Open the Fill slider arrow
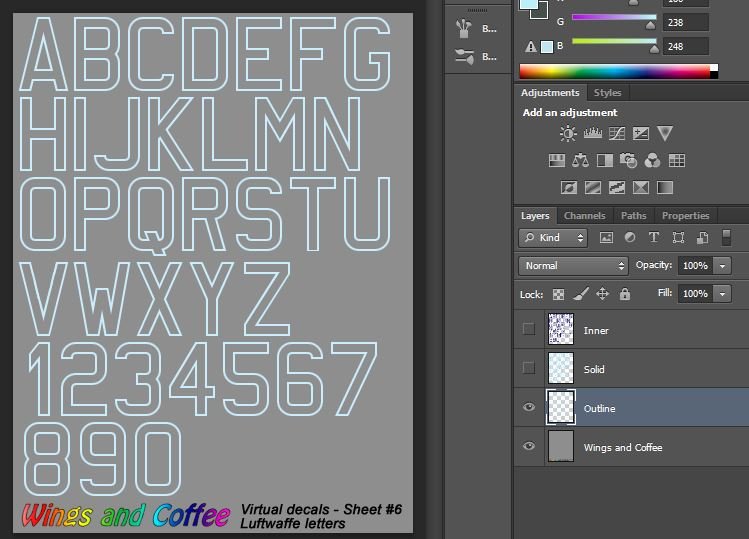 click(x=722, y=293)
